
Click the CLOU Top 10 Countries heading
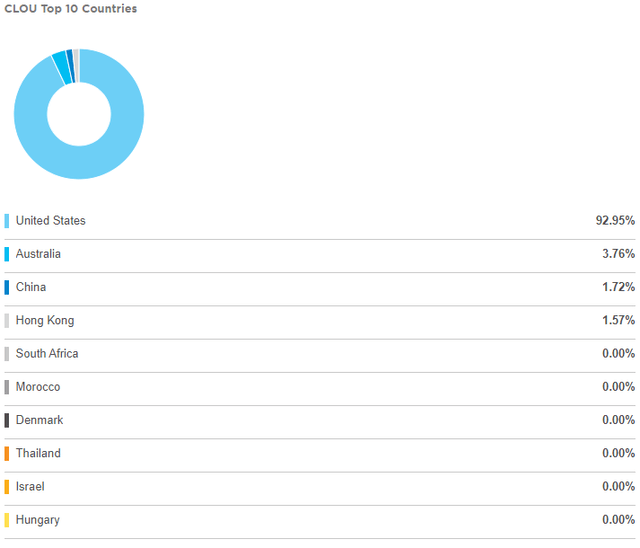coord(71,9)
